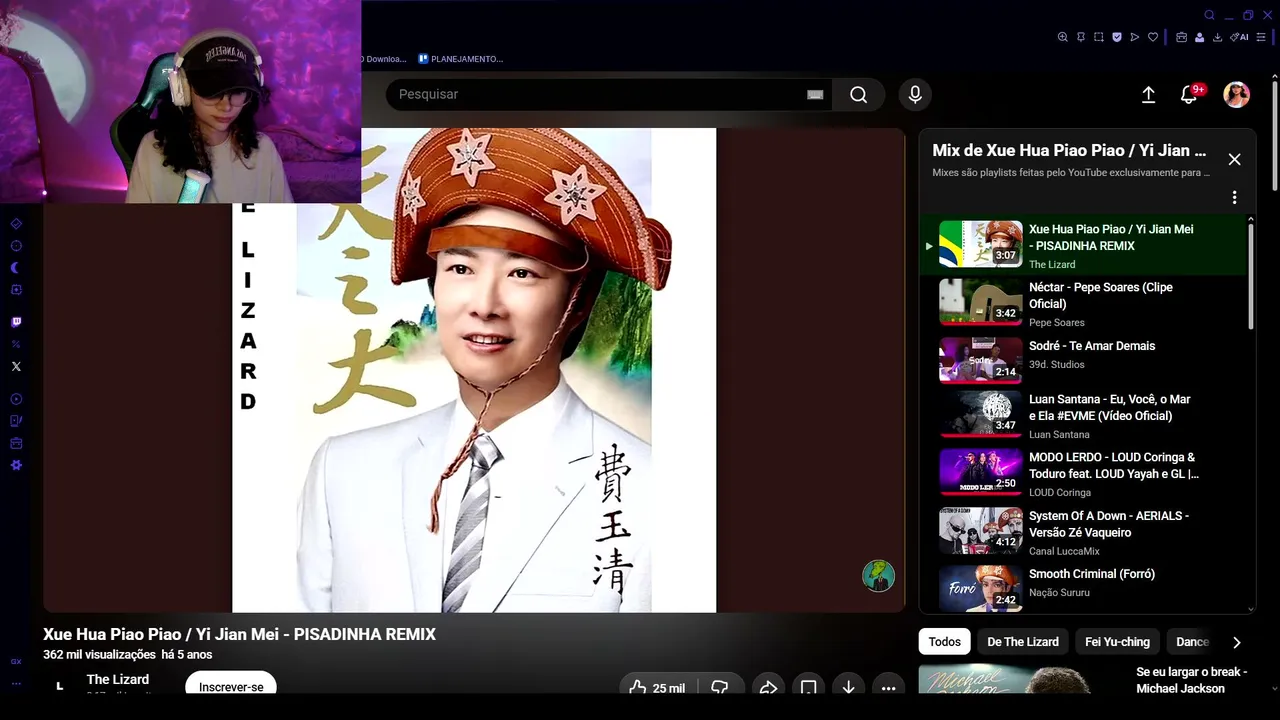This screenshot has width=1280, height=720.
Task: Click the channel watermark on the video
Action: point(878,576)
